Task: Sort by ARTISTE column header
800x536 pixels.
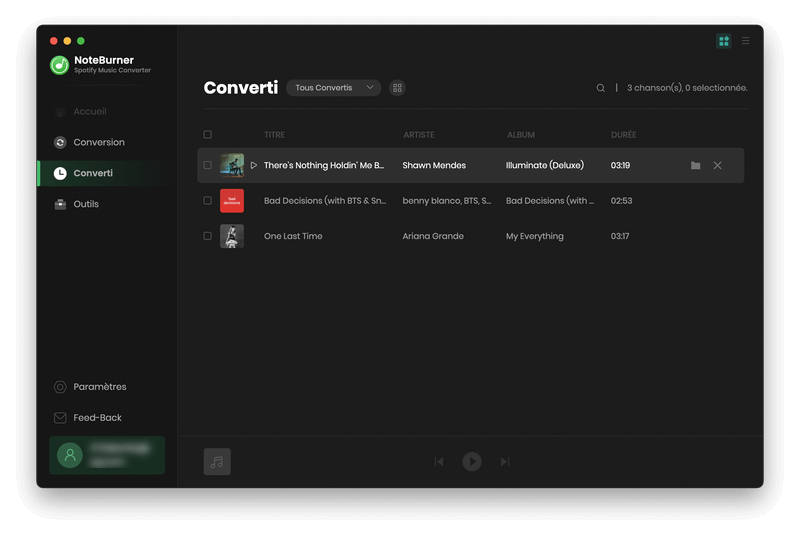Action: (x=419, y=135)
